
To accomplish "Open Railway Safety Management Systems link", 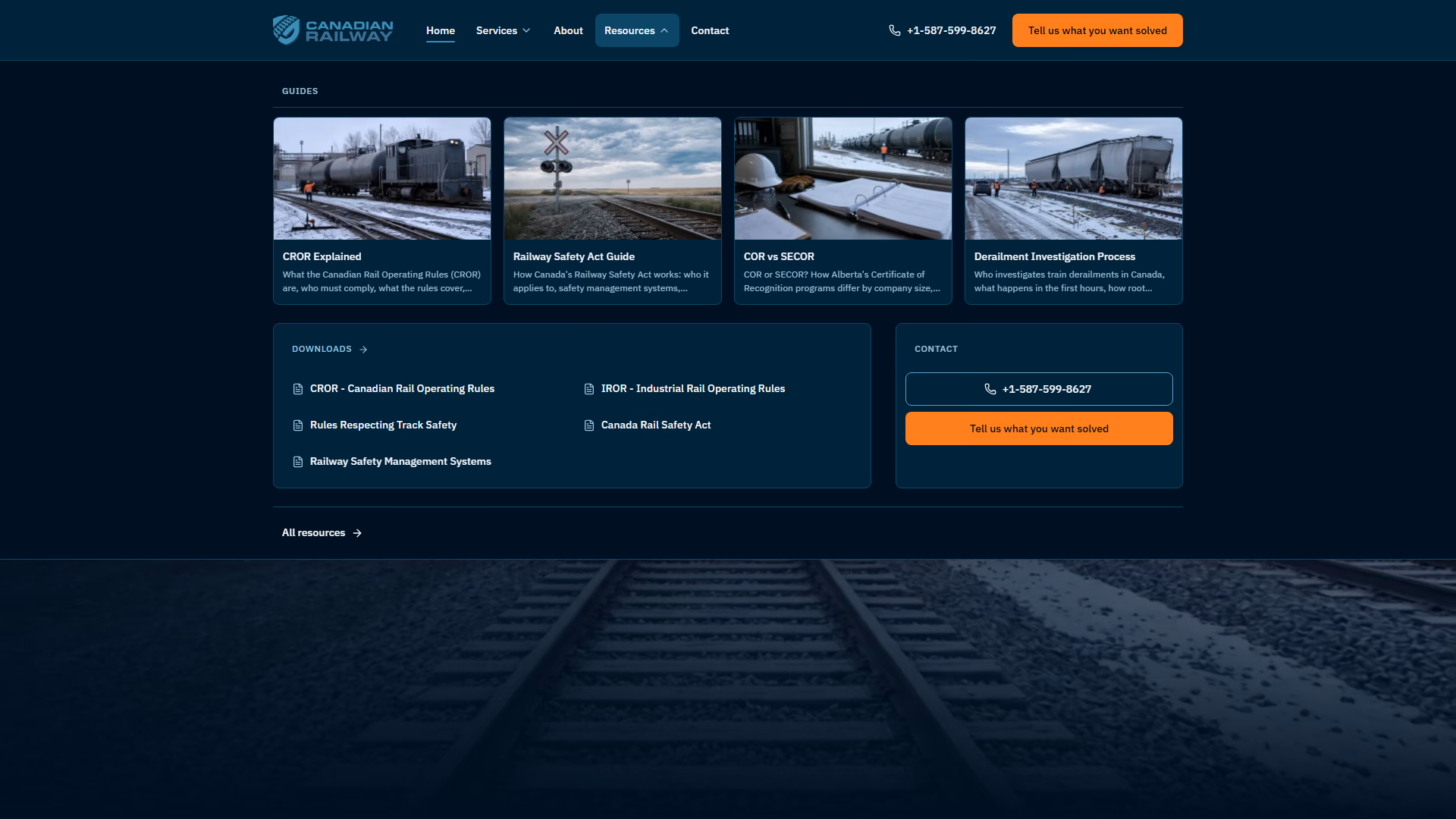I will click(x=400, y=461).
